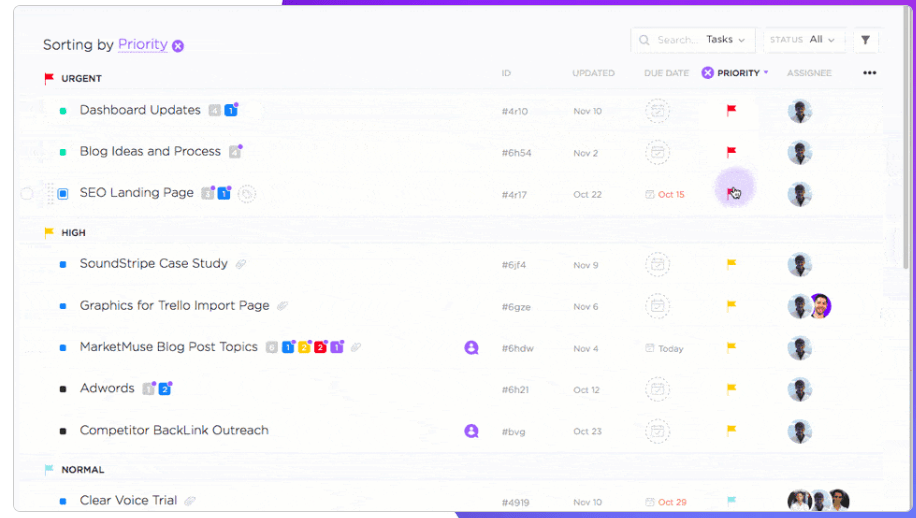Toggle status square of Competitor BackLink Outreach
Viewport: 916px width, 518px height.
tap(63, 431)
